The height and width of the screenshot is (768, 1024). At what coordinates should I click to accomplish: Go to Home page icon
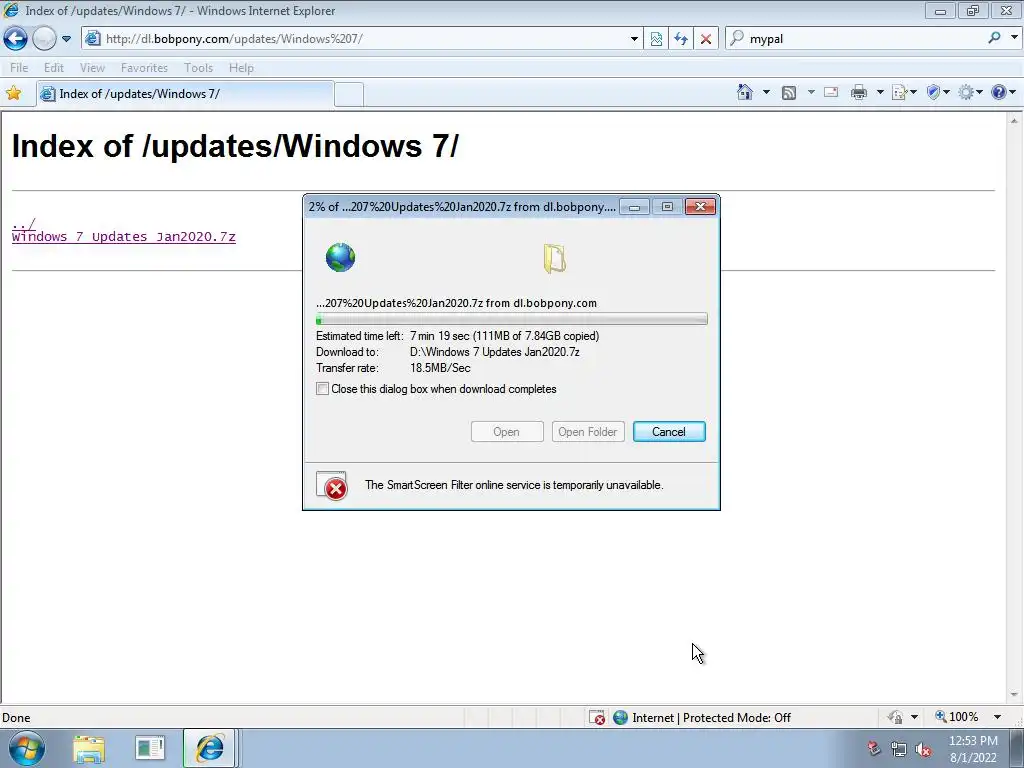point(744,92)
